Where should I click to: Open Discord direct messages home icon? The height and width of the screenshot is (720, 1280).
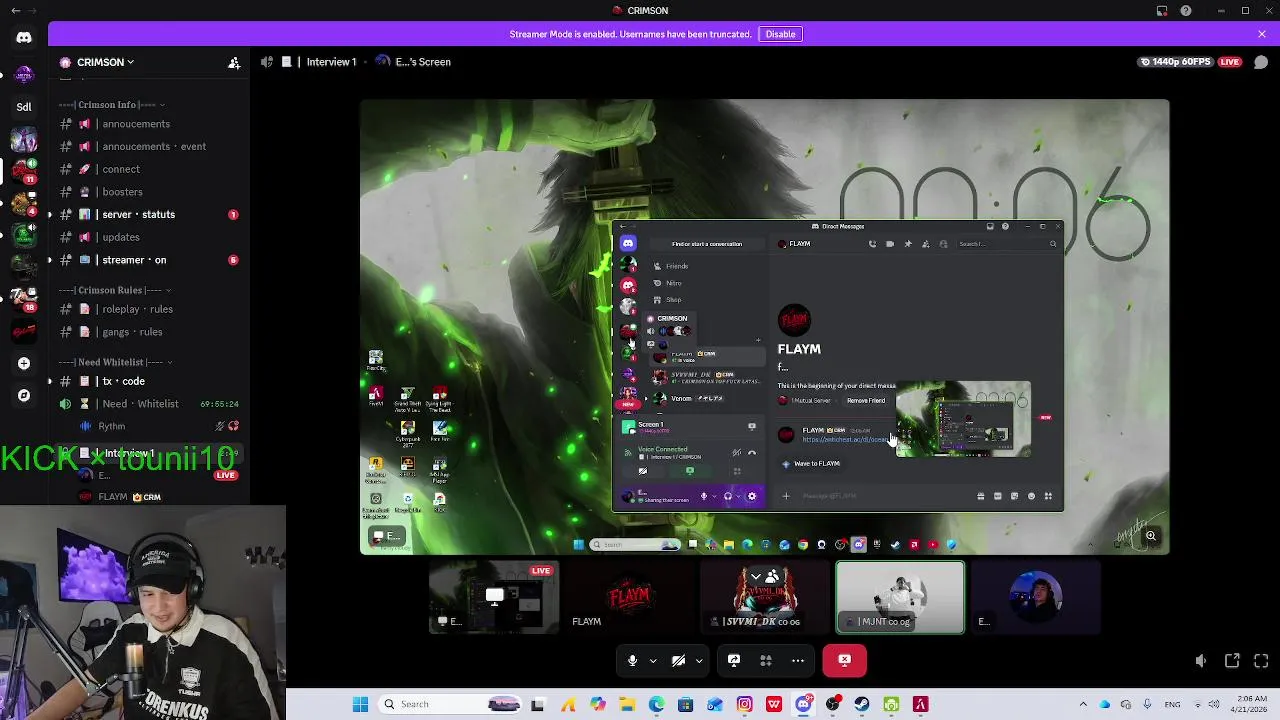24,38
